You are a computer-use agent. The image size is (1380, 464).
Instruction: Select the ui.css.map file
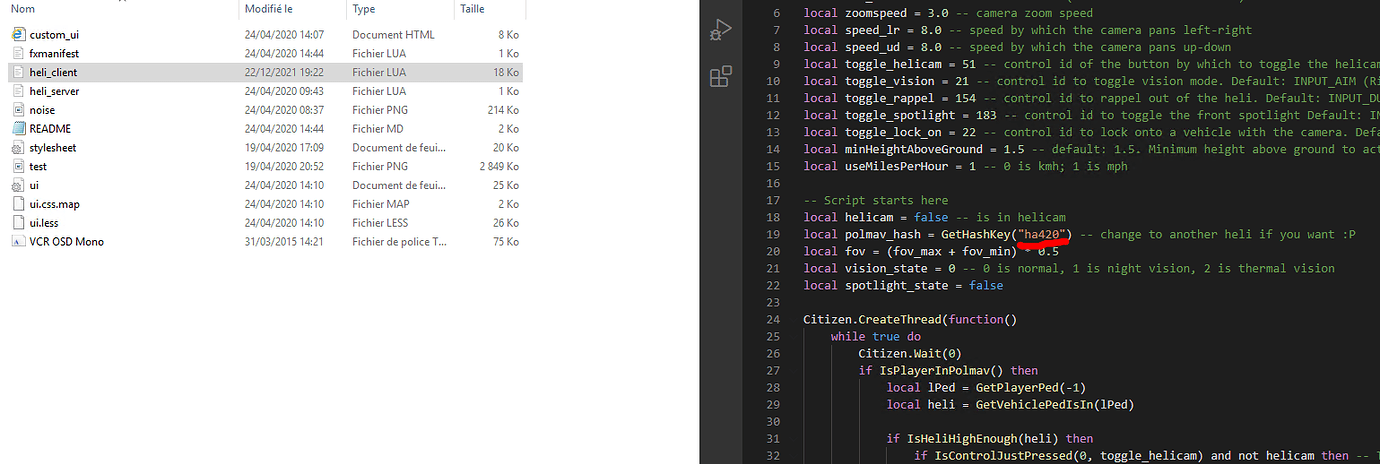coord(54,204)
